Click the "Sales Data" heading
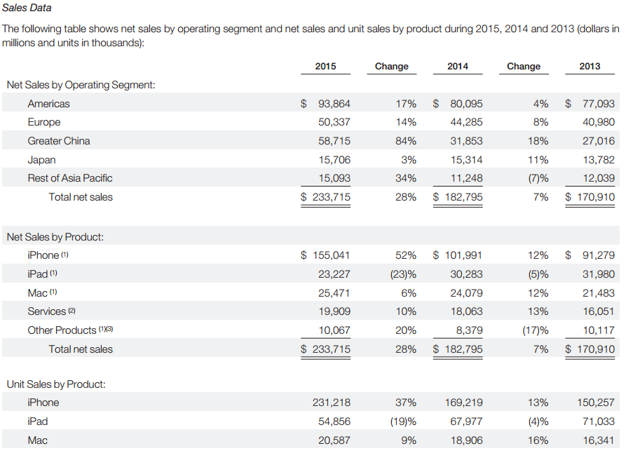640x453 pixels. click(28, 11)
